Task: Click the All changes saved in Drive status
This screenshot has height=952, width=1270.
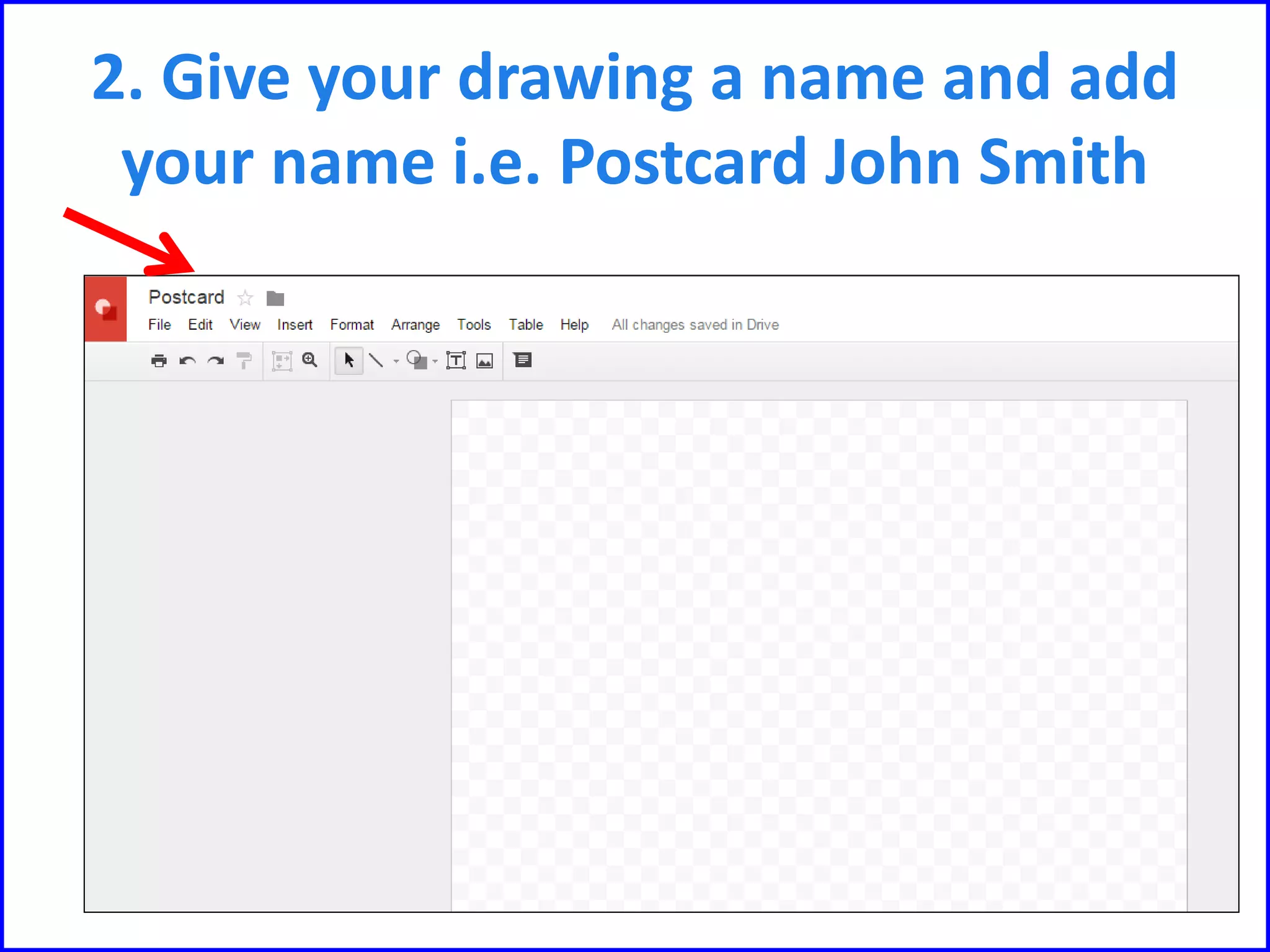Action: [695, 325]
